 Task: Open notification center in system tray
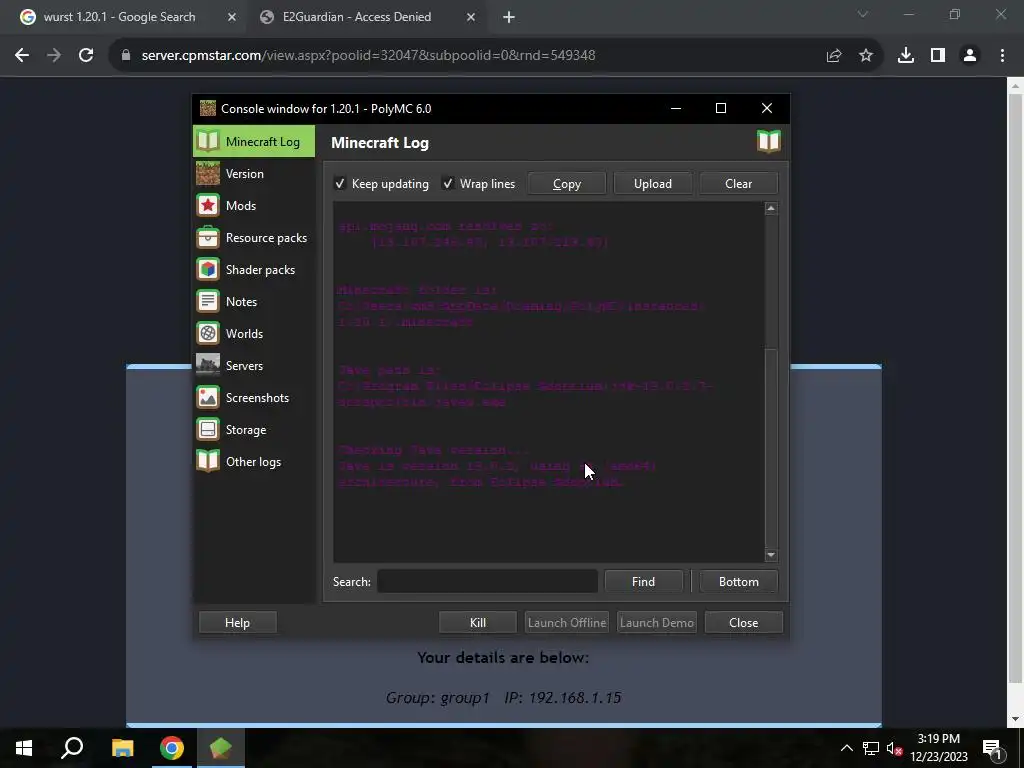[992, 748]
